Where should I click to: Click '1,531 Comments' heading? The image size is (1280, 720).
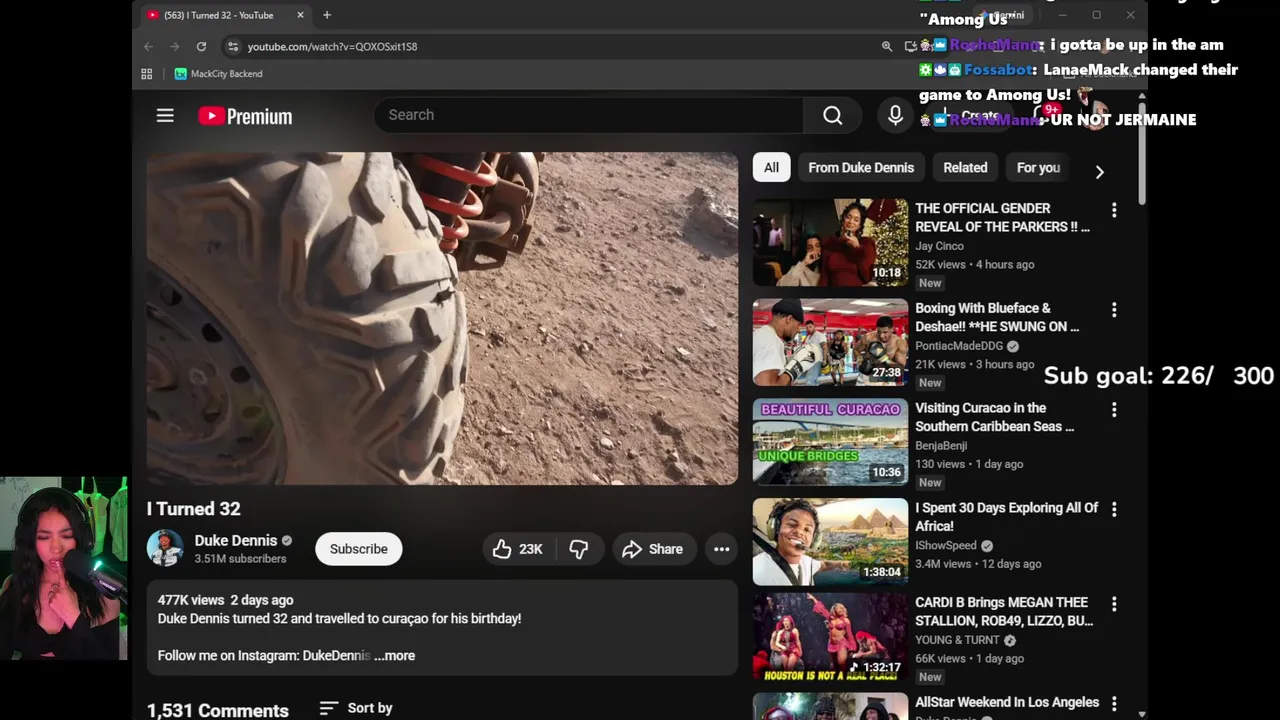click(x=218, y=710)
